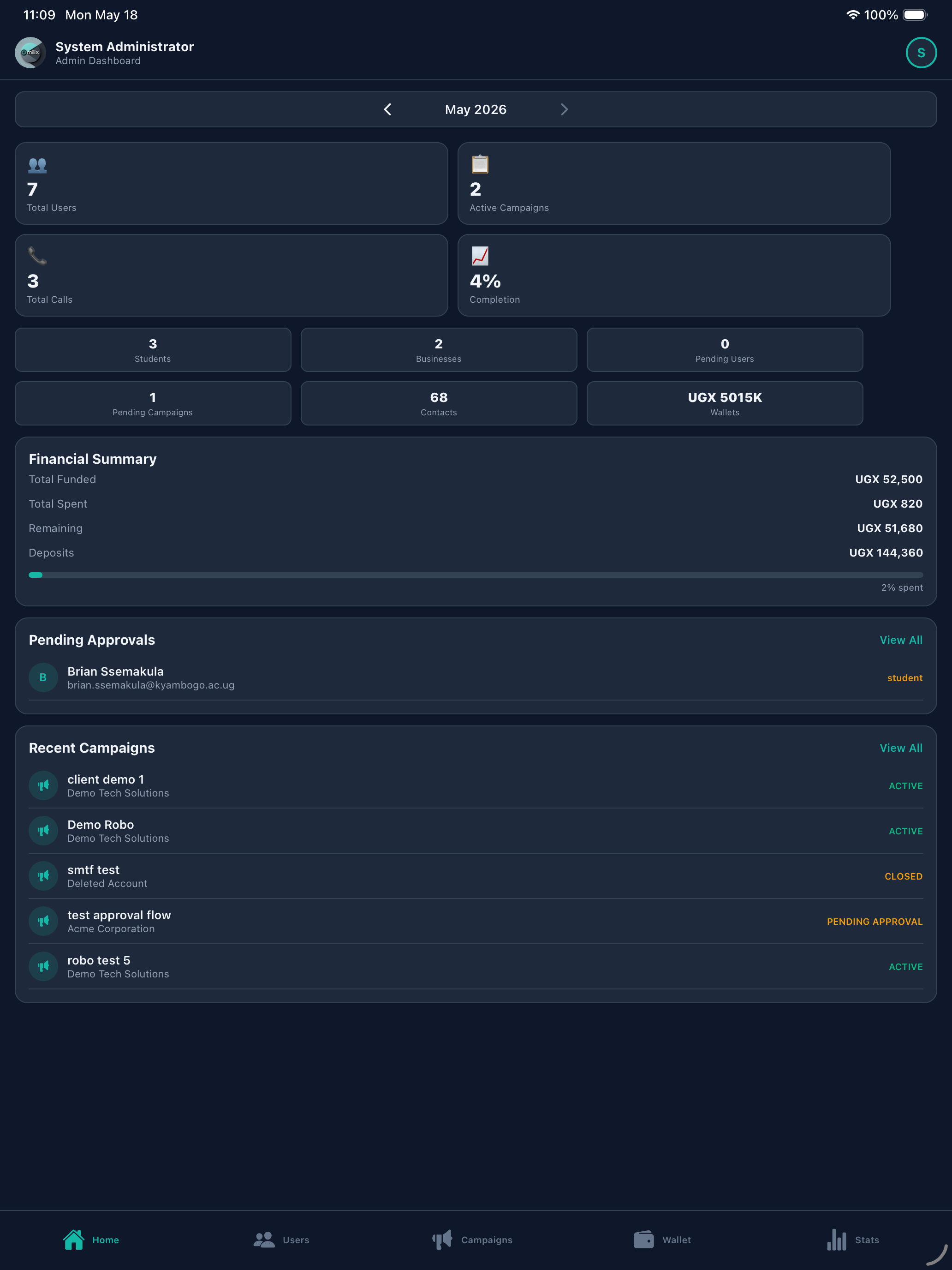Click the Remaining UGX 51,680 value

point(889,528)
